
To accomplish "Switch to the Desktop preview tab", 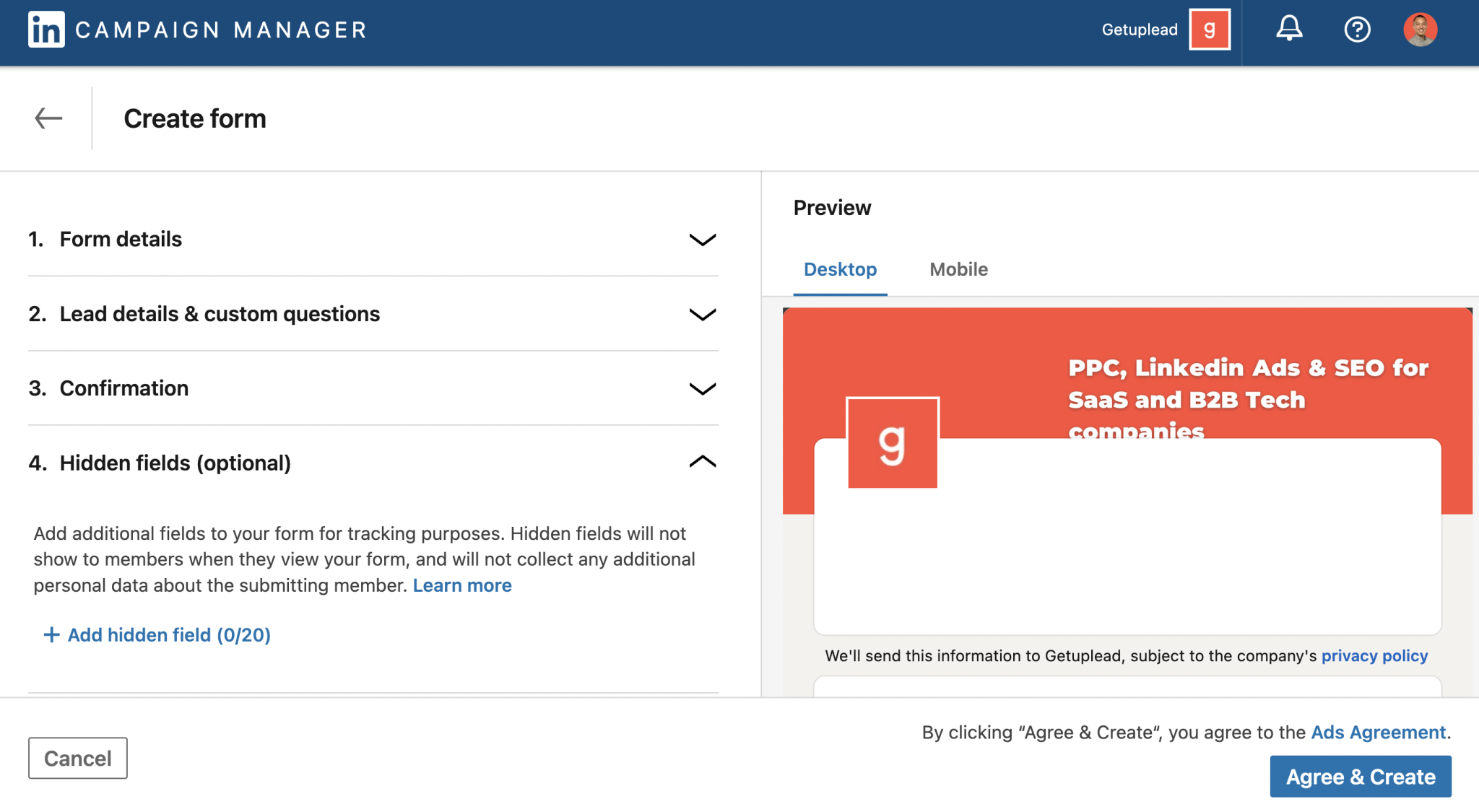I will click(x=840, y=269).
